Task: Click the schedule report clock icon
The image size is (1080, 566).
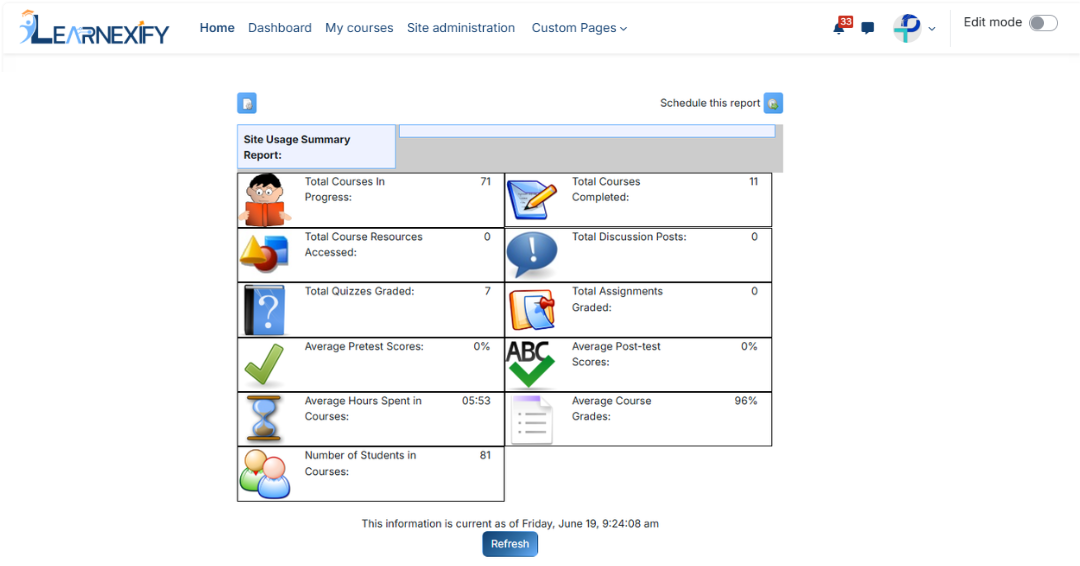Action: (x=773, y=103)
